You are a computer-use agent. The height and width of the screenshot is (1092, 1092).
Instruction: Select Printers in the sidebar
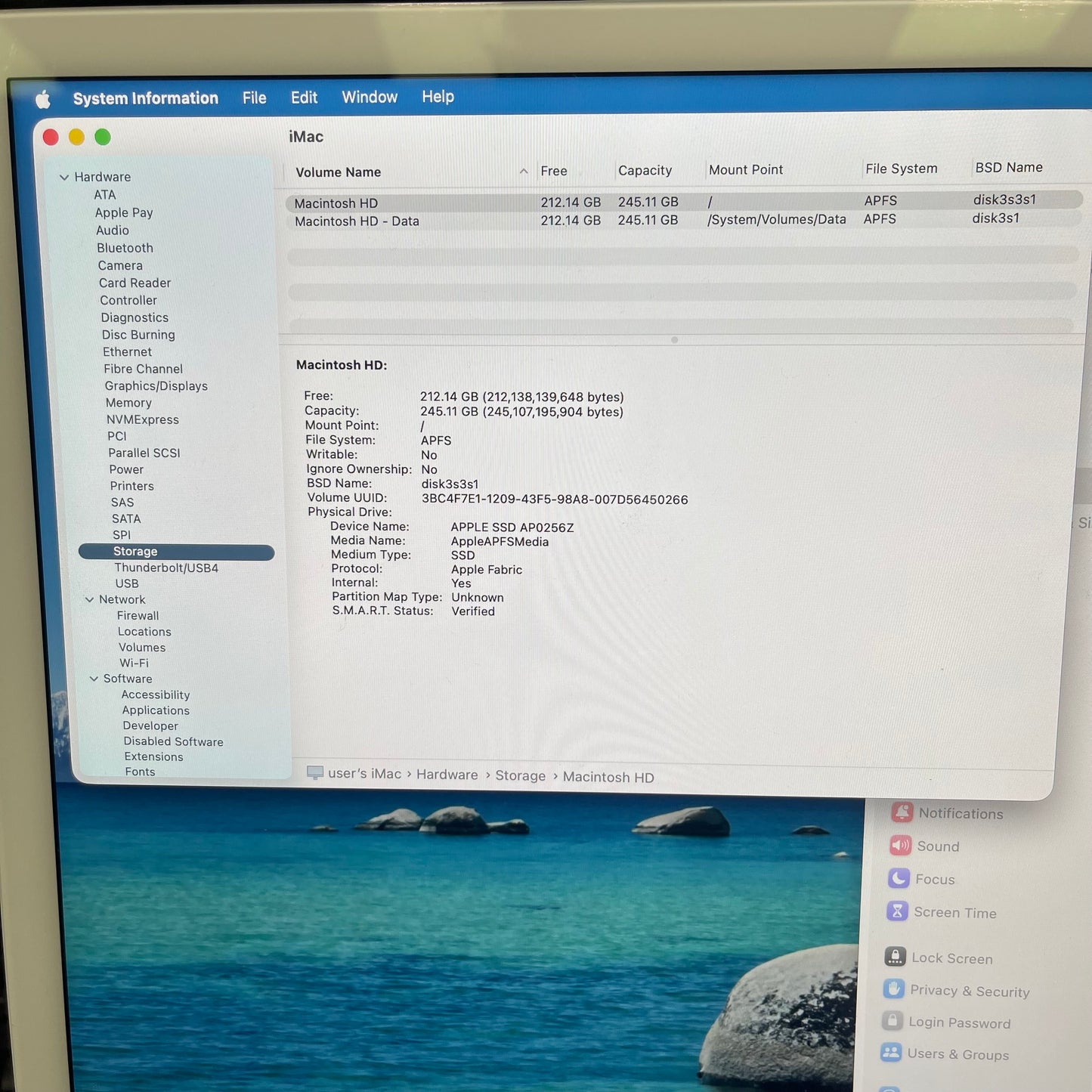[131, 486]
